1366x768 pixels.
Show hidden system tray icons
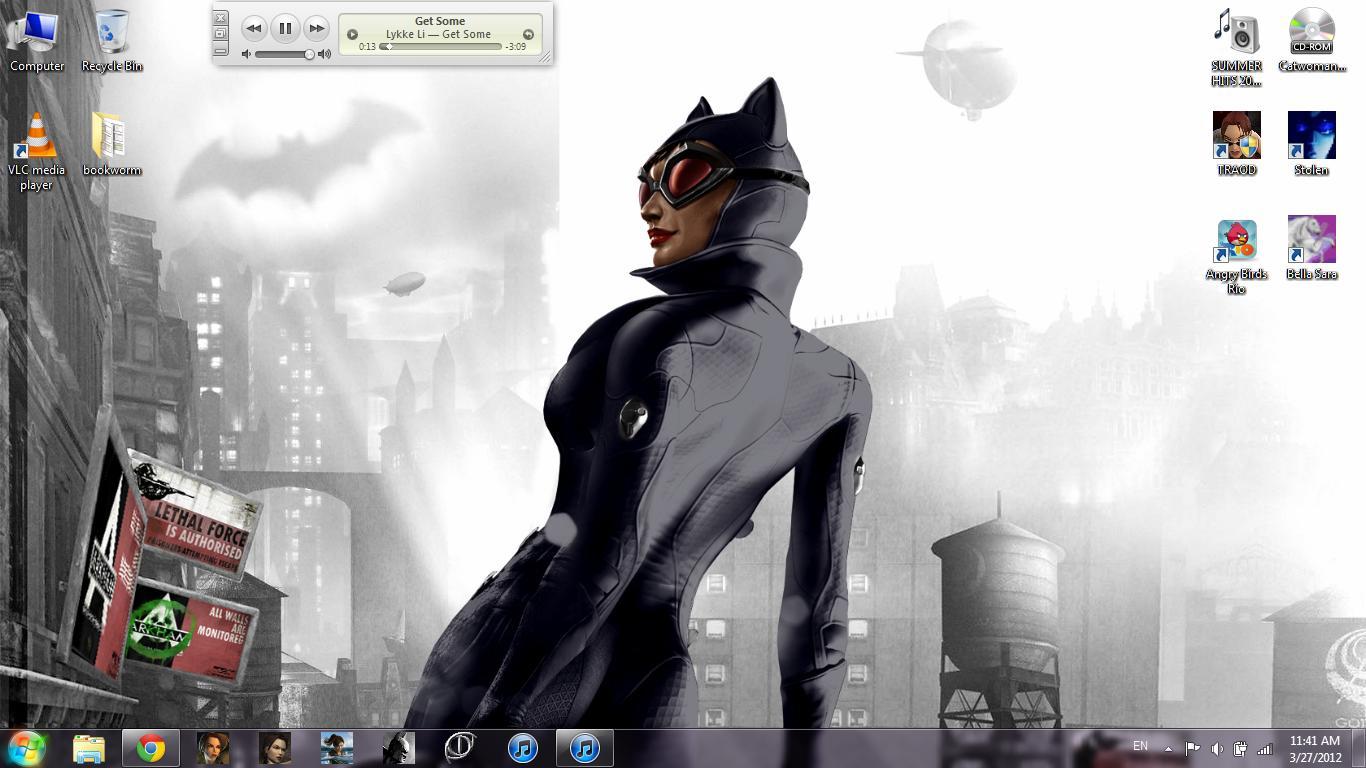1168,748
